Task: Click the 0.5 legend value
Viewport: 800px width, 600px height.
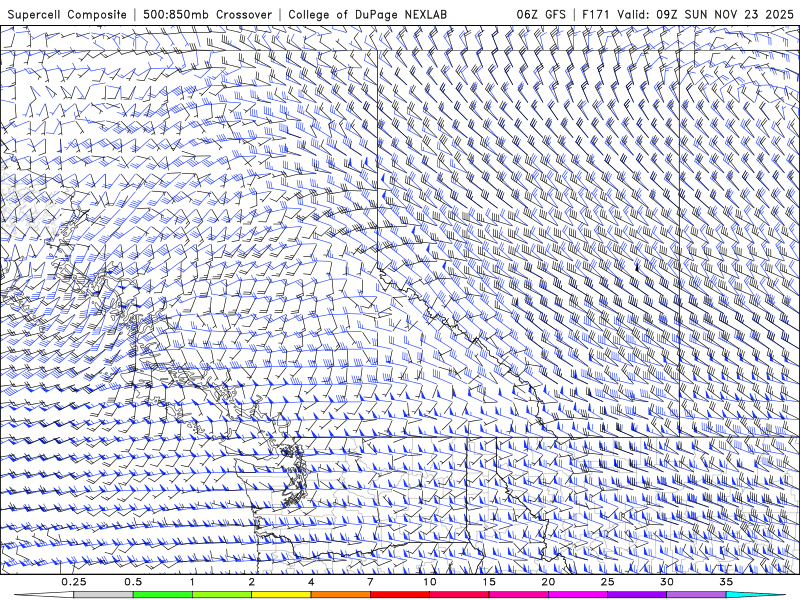Action: (x=133, y=582)
